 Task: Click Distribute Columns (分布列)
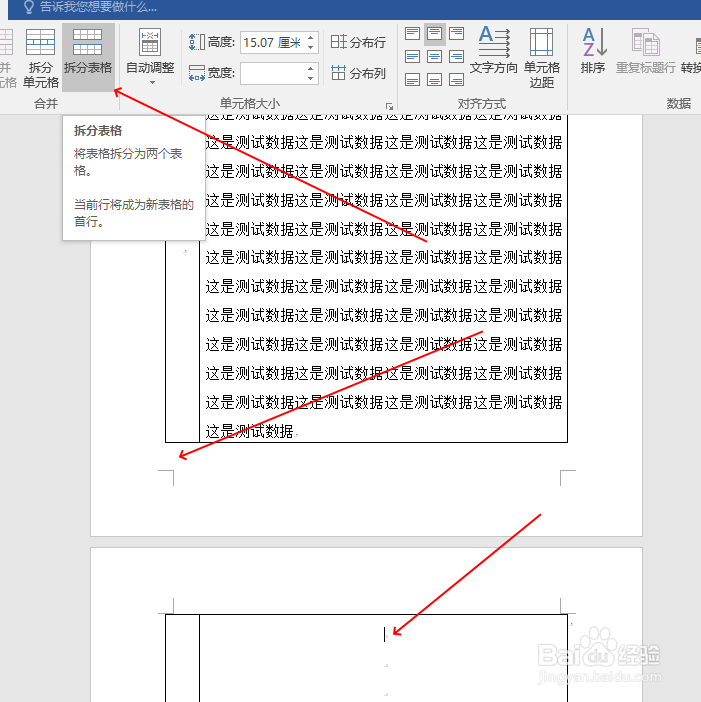point(358,73)
